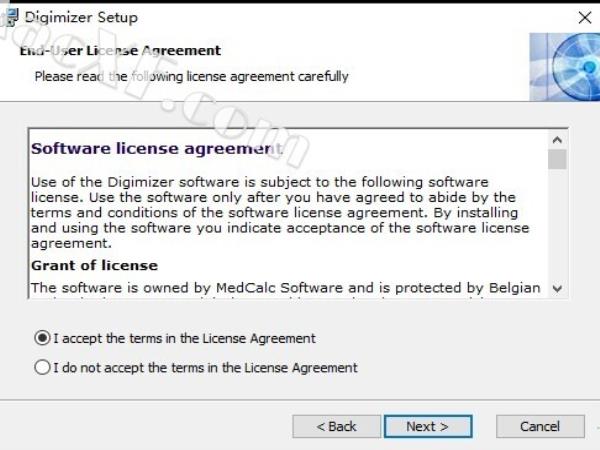Click the license scrollbar up arrow
This screenshot has width=600, height=450.
(557, 140)
